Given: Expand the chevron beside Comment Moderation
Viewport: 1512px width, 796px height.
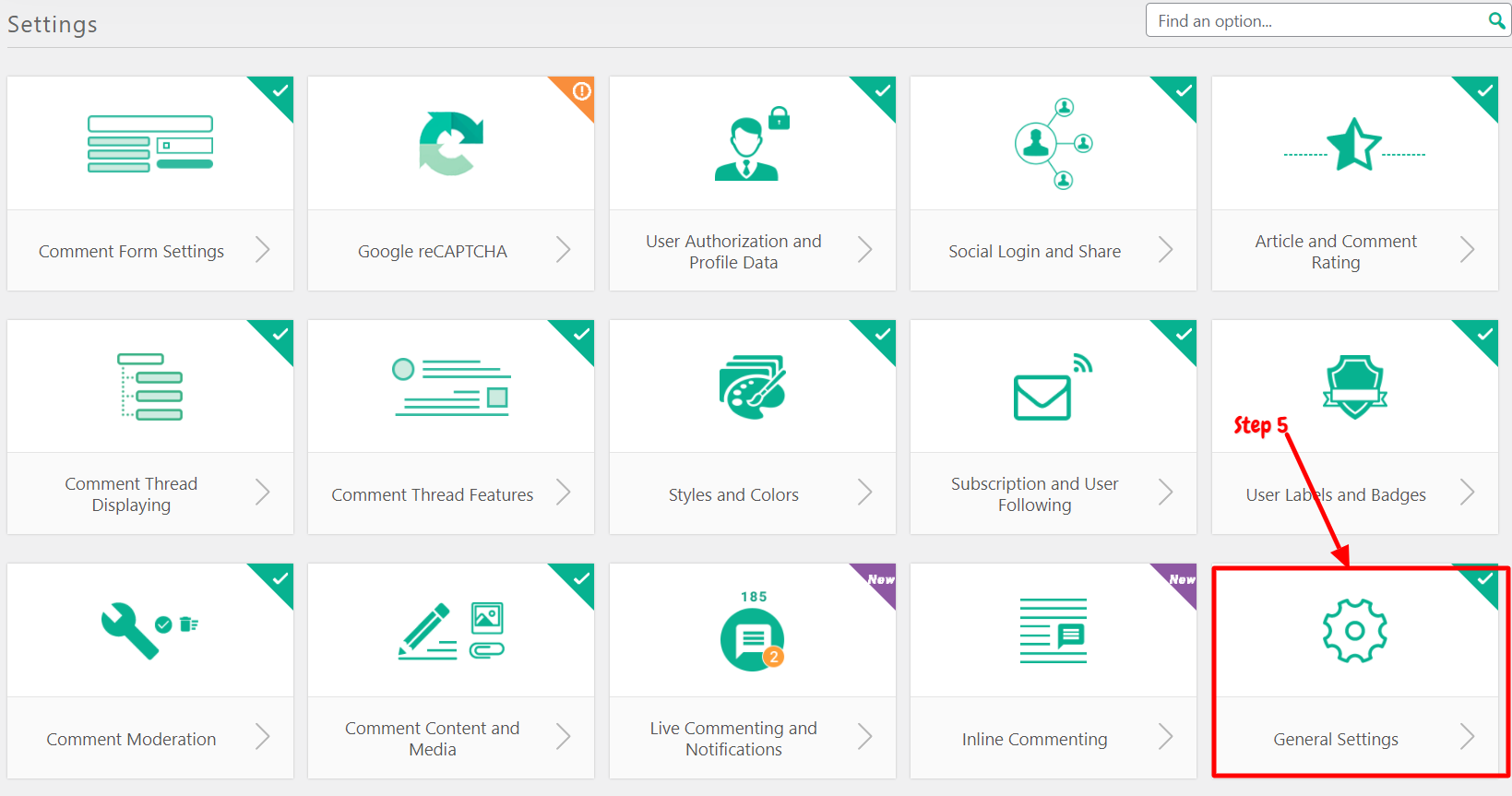Looking at the screenshot, I should pos(263,736).
